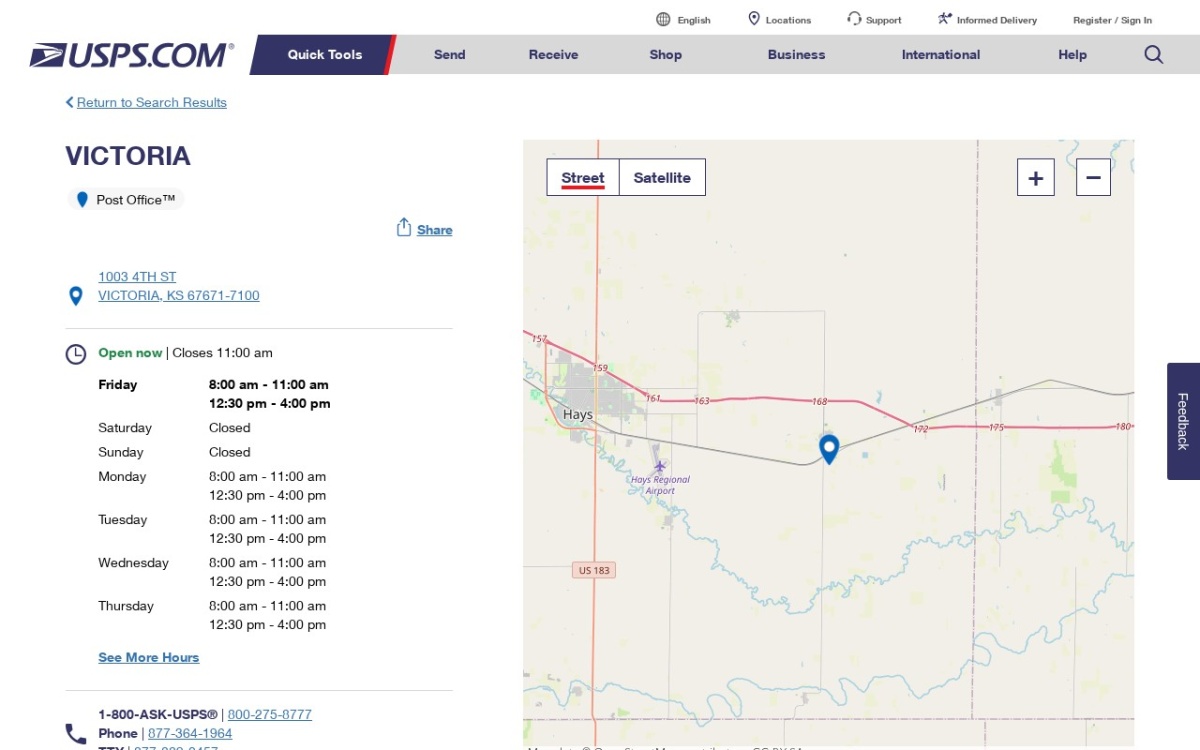1200x750 pixels.
Task: Click the Sunday row label
Action: click(121, 452)
